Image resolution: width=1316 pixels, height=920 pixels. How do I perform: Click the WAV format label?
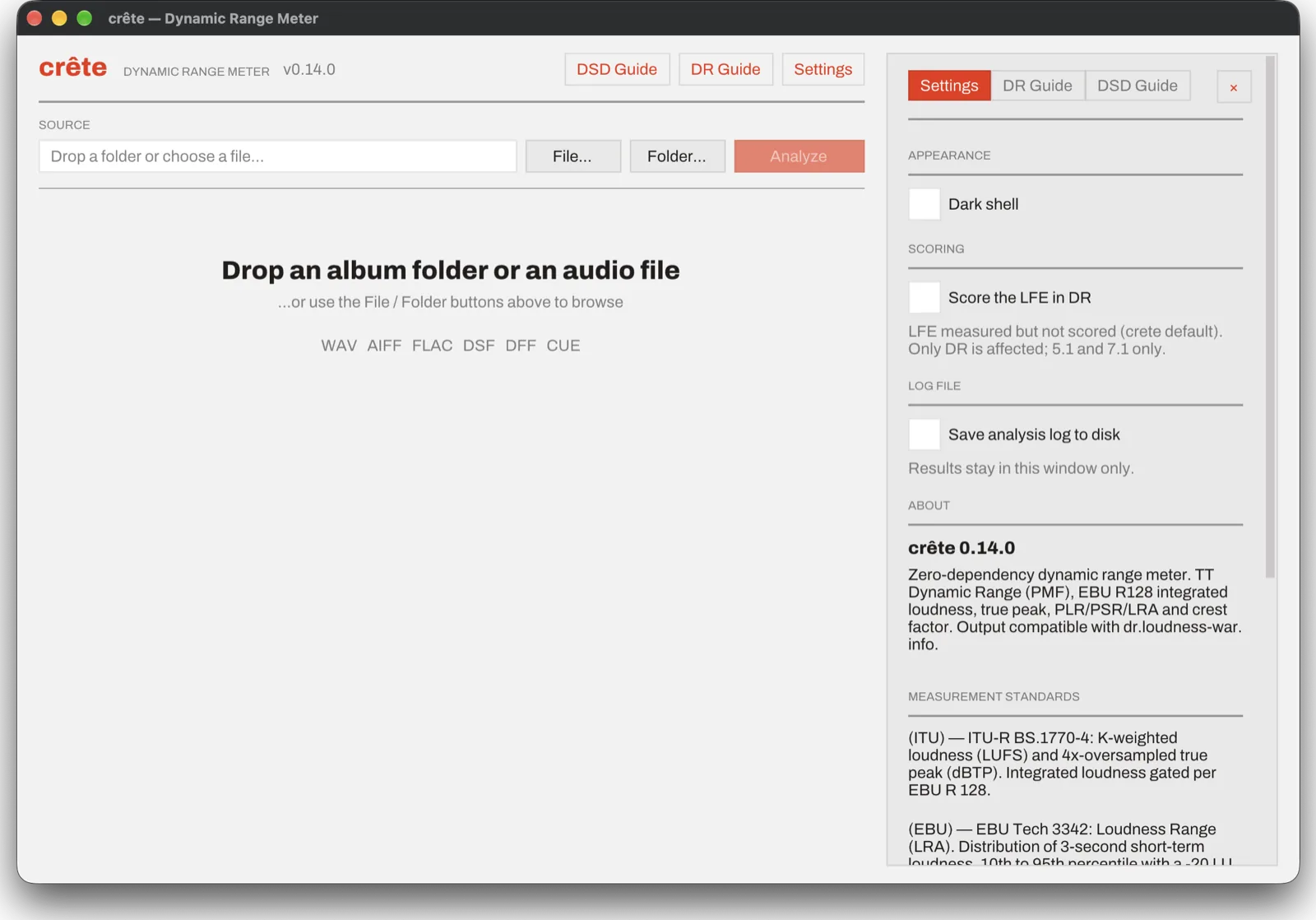pos(339,346)
